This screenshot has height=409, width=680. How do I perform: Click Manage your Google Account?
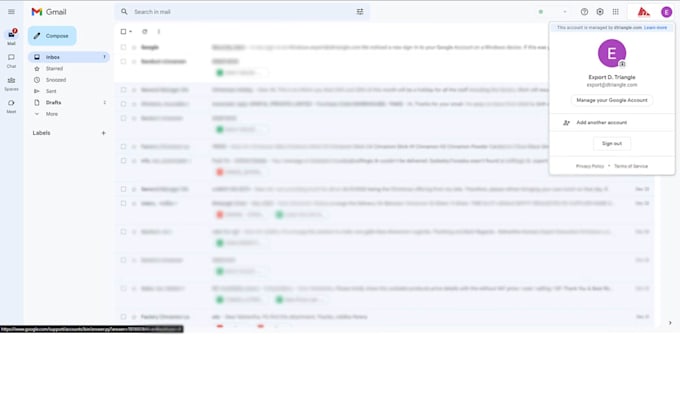click(611, 100)
